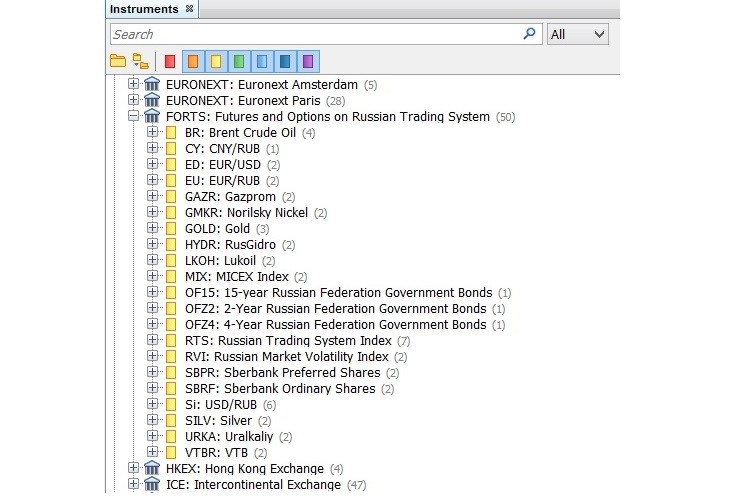Click the yellow folder icon in toolbar
The image size is (750, 496).
(118, 61)
